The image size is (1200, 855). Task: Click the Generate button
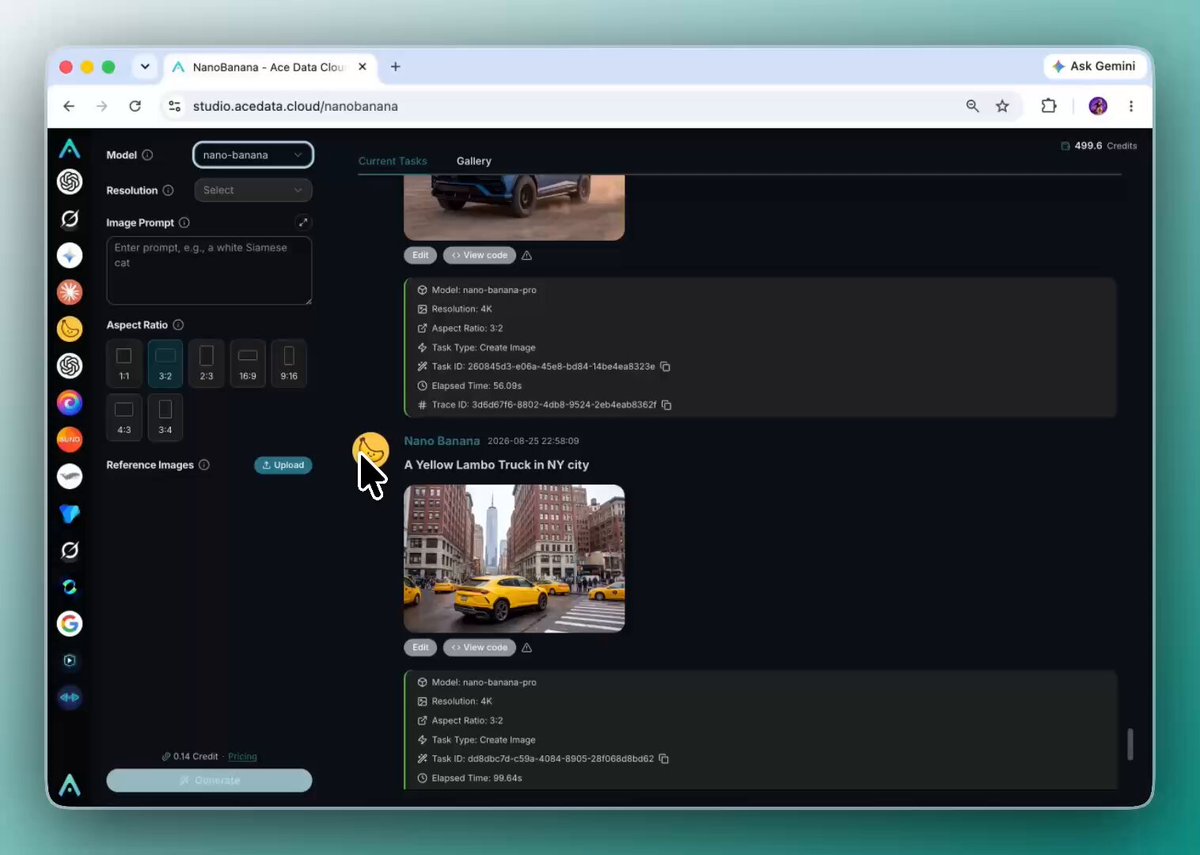click(x=209, y=780)
